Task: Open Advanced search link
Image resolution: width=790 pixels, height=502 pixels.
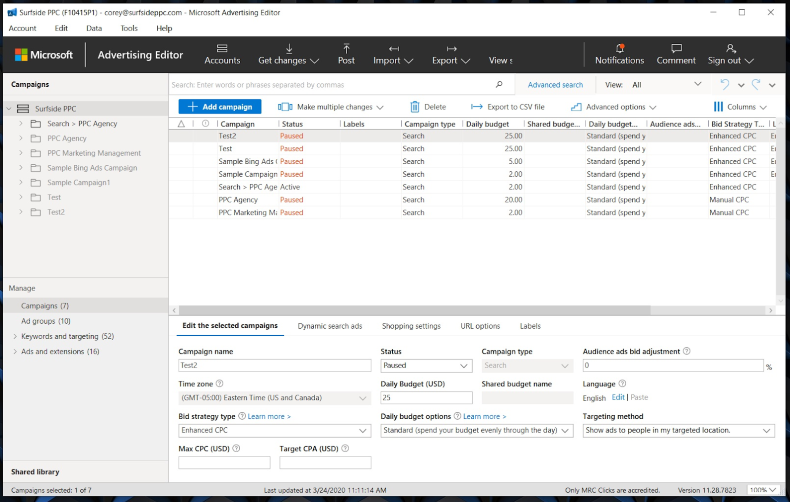Action: pos(555,85)
